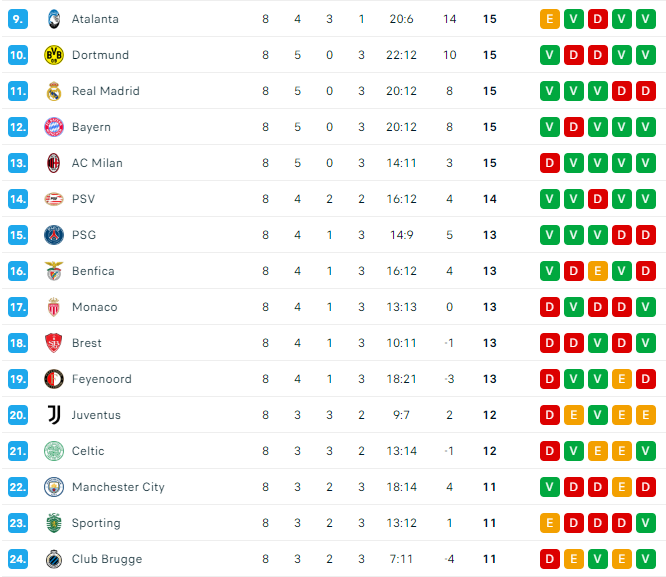Click the AC Milan crest
666x577 pixels.
click(54, 163)
